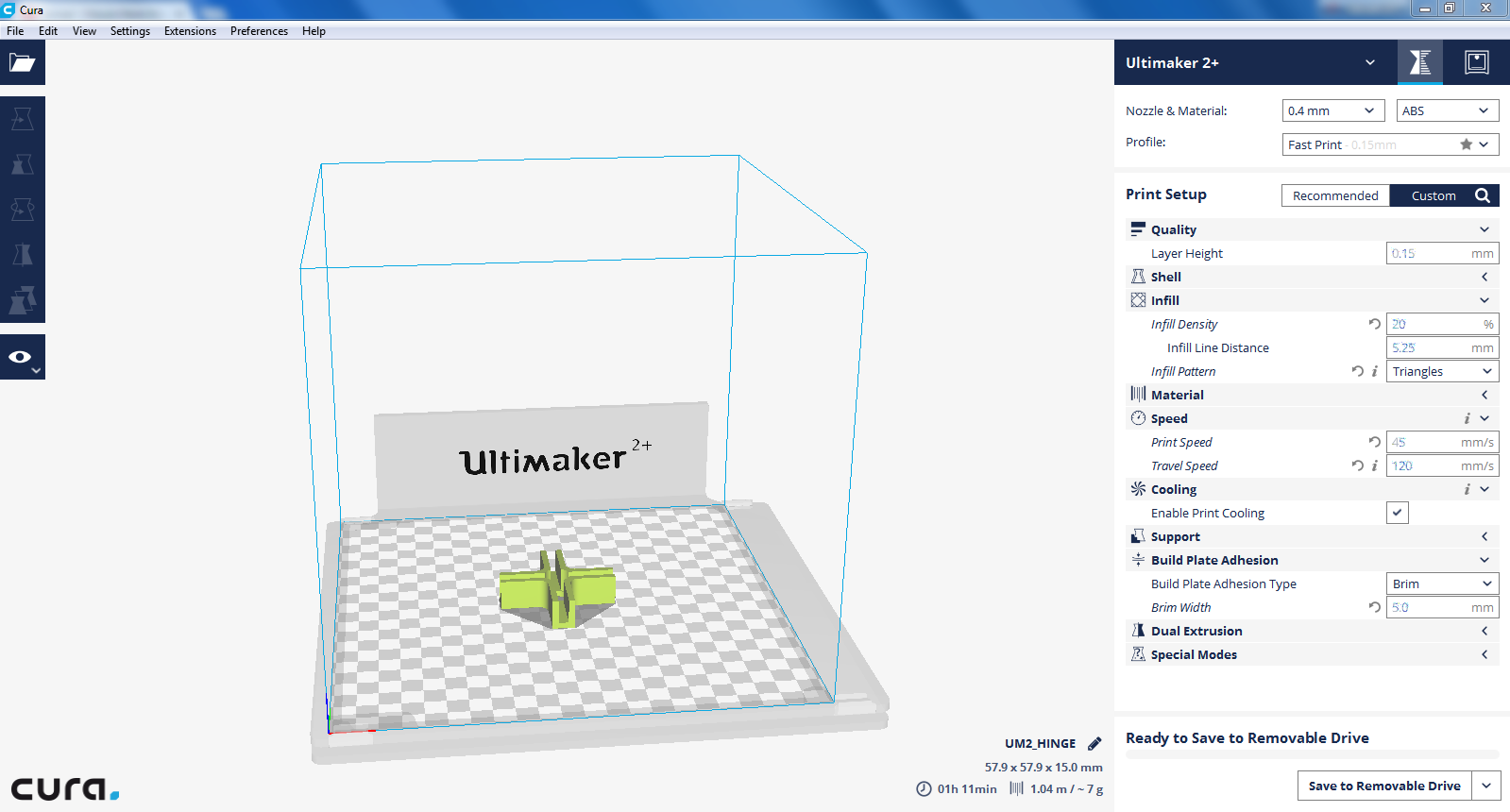The width and height of the screenshot is (1510, 812).
Task: Open the save options dropdown arrow
Action: [x=1486, y=786]
